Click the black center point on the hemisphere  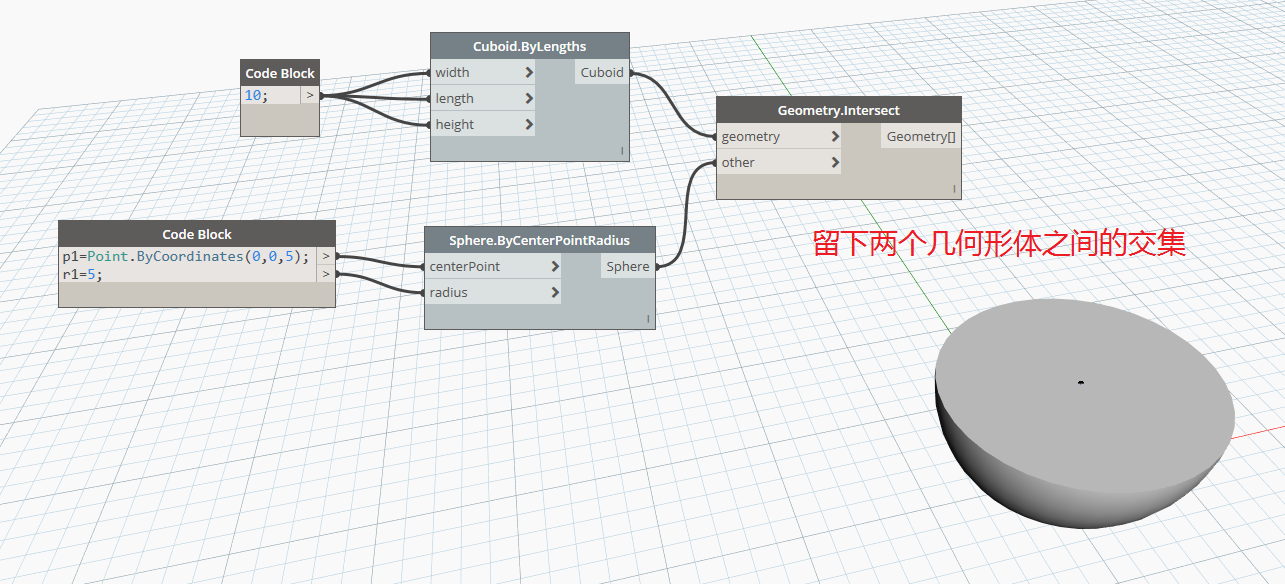pos(1080,382)
